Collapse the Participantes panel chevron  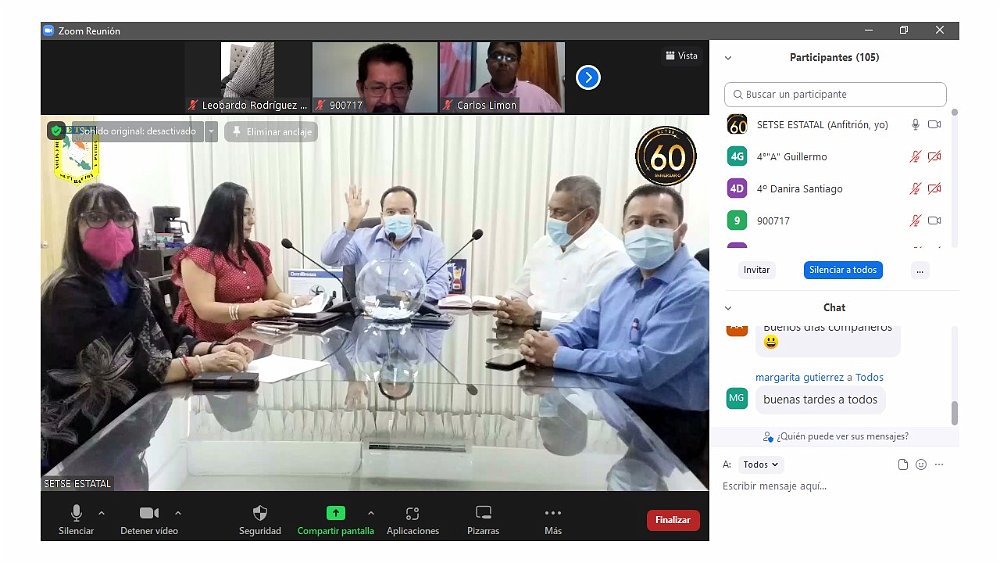click(x=728, y=58)
